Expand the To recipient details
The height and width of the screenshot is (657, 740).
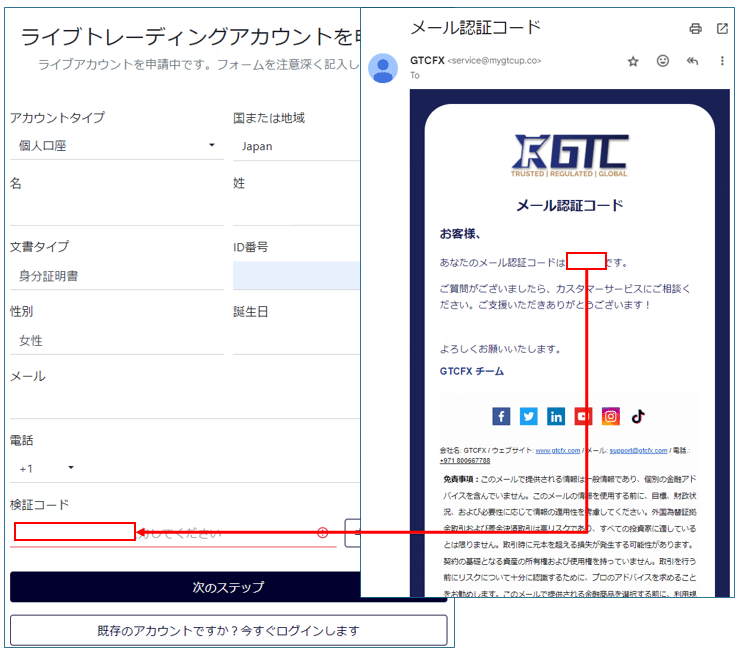(415, 75)
